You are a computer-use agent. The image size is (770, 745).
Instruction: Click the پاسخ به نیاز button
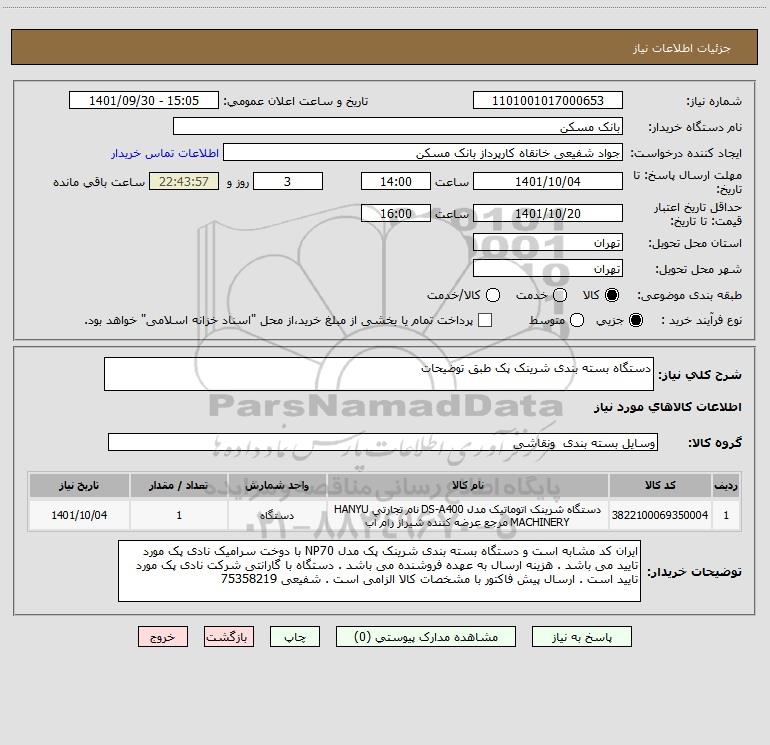coord(581,636)
